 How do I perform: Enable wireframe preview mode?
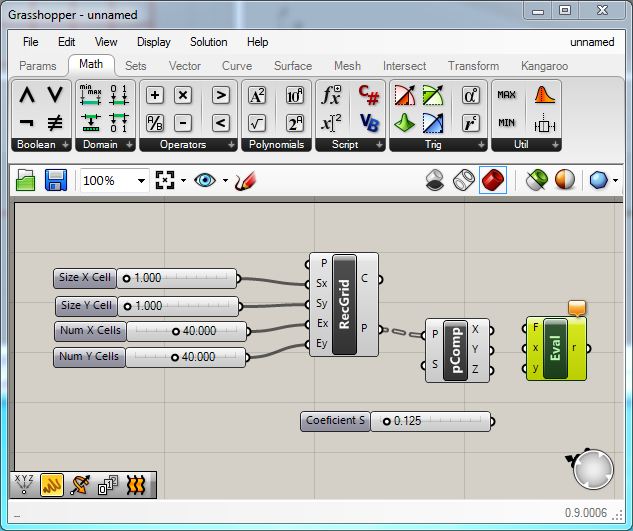pyautogui.click(x=464, y=180)
